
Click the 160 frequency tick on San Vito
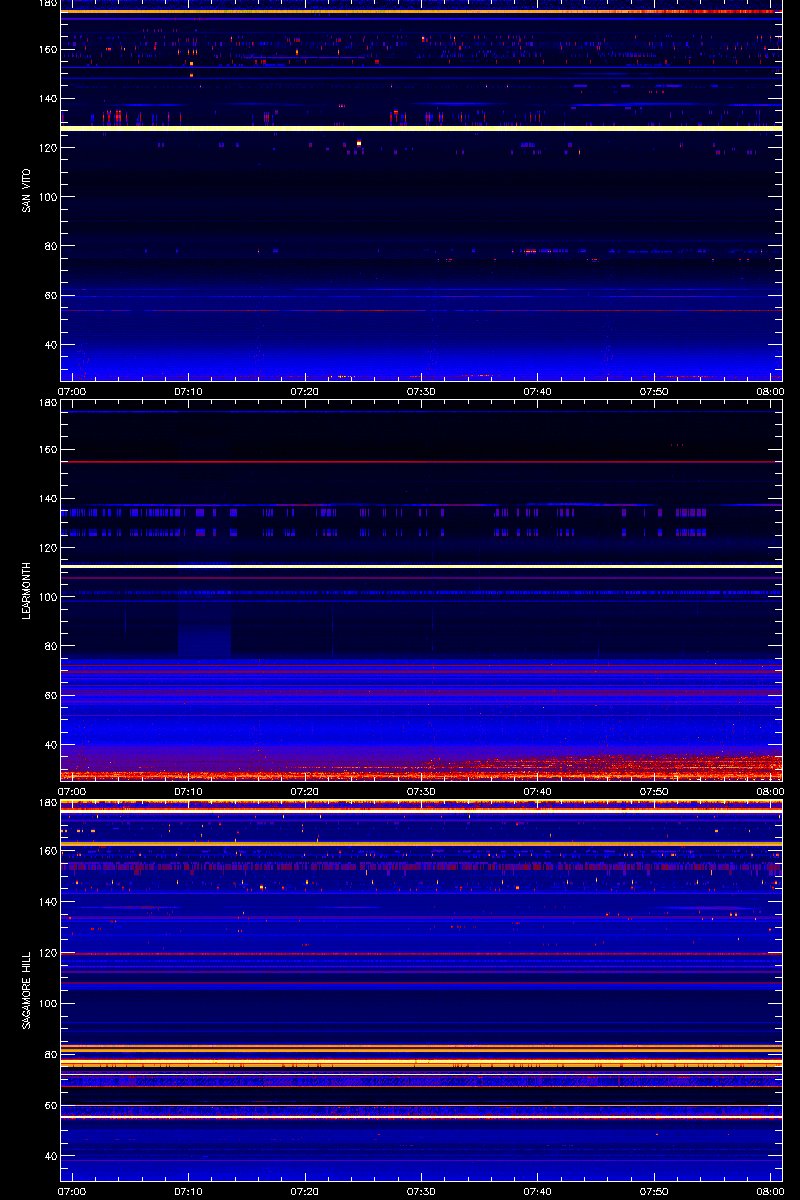point(48,49)
